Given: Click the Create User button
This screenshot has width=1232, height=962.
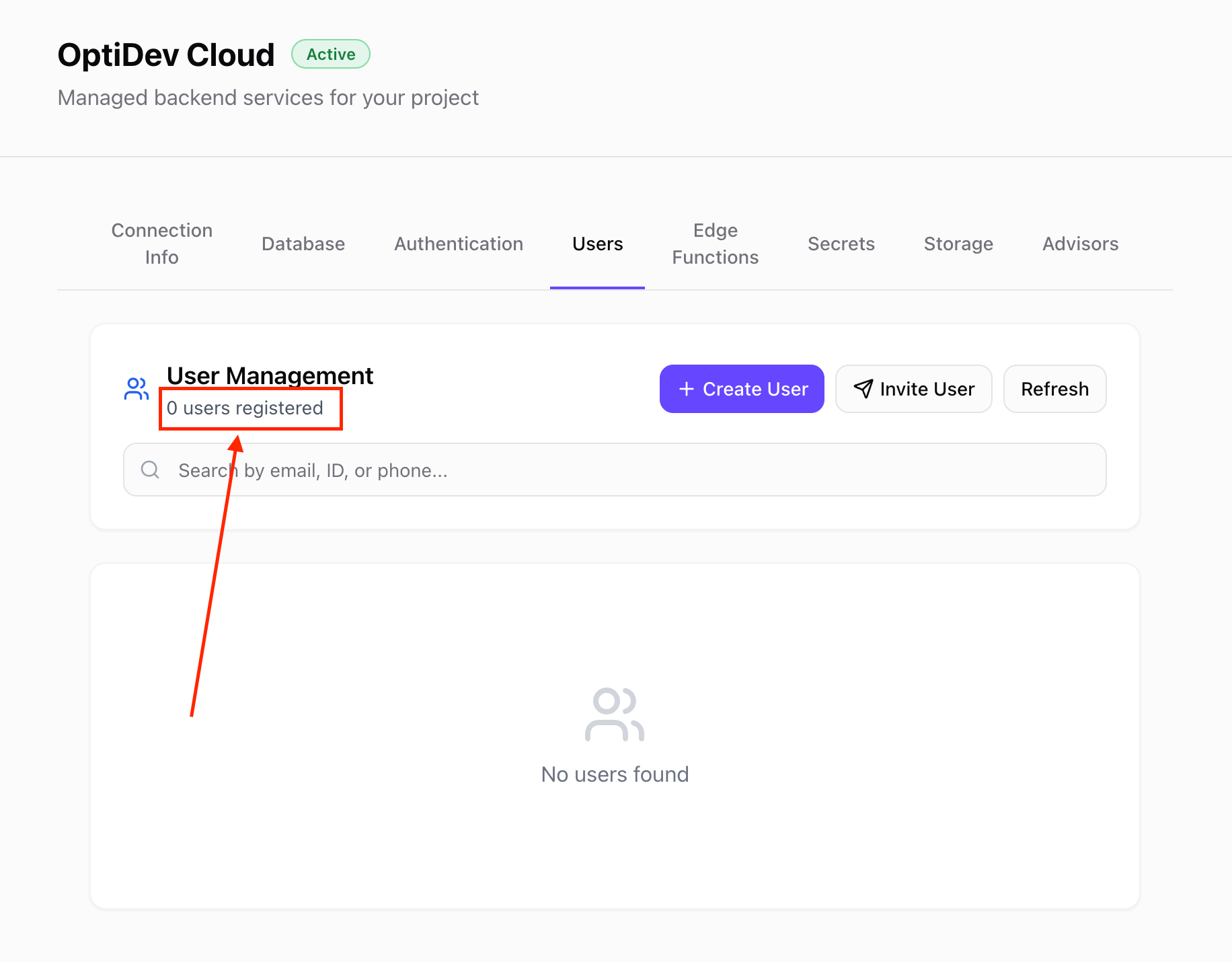Looking at the screenshot, I should pyautogui.click(x=741, y=389).
